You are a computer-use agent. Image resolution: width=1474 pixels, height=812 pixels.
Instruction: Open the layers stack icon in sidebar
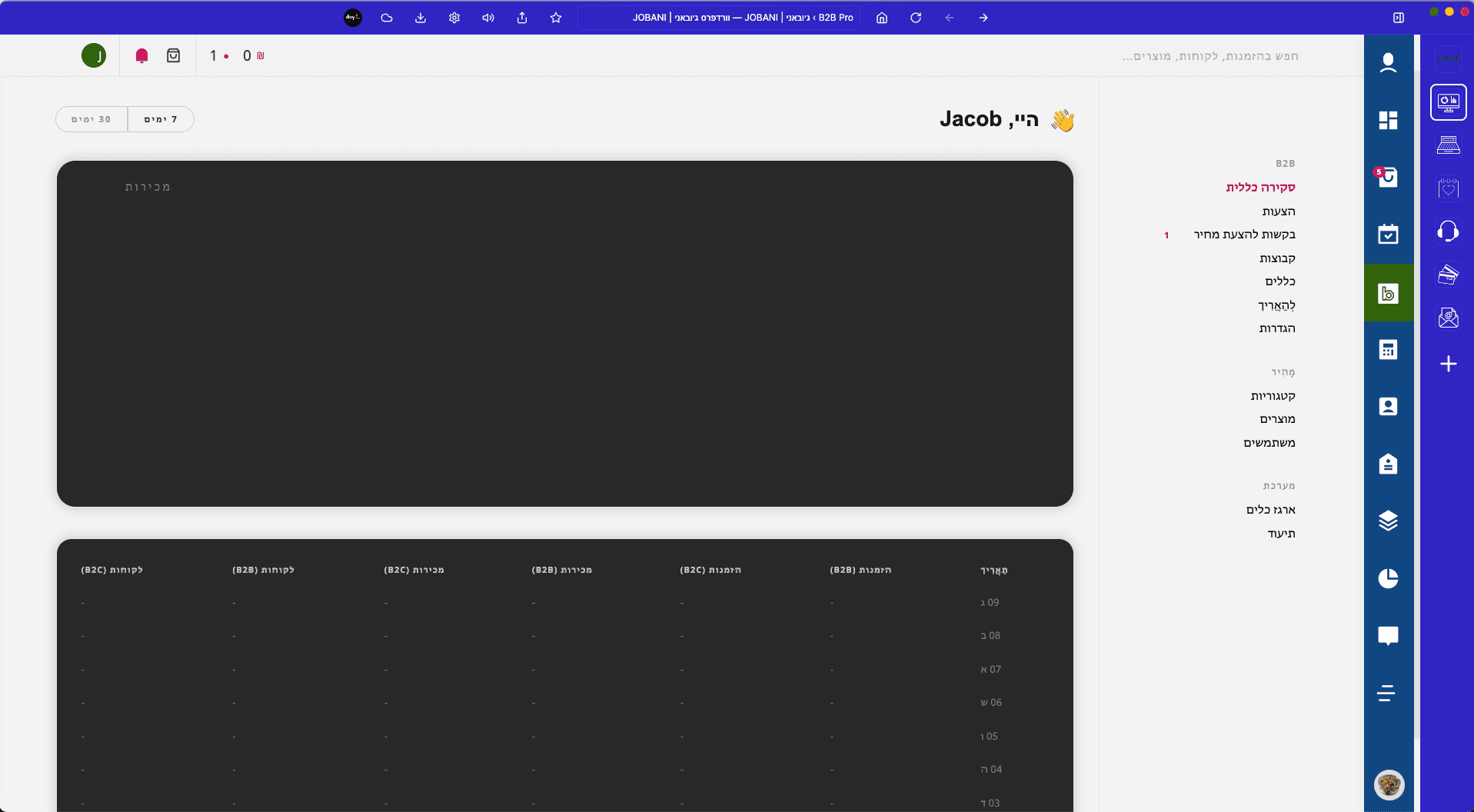coord(1388,521)
